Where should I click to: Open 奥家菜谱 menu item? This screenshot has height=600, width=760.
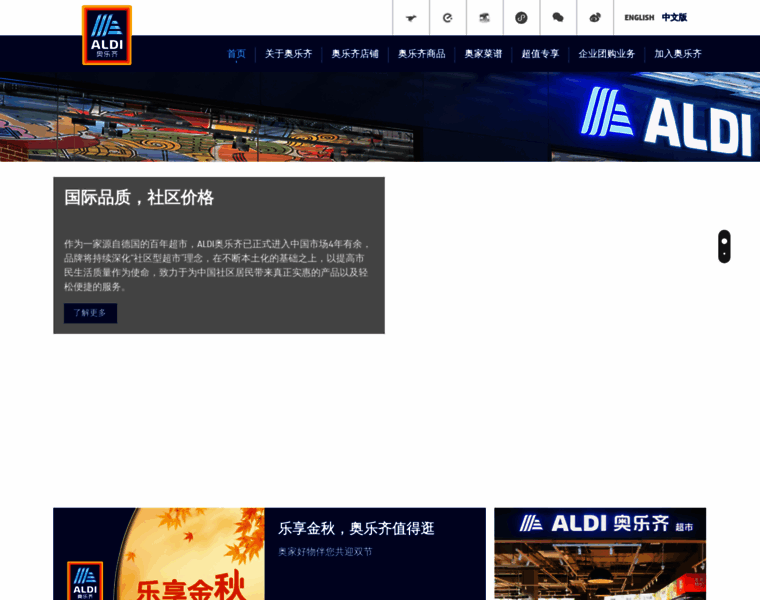(x=483, y=54)
